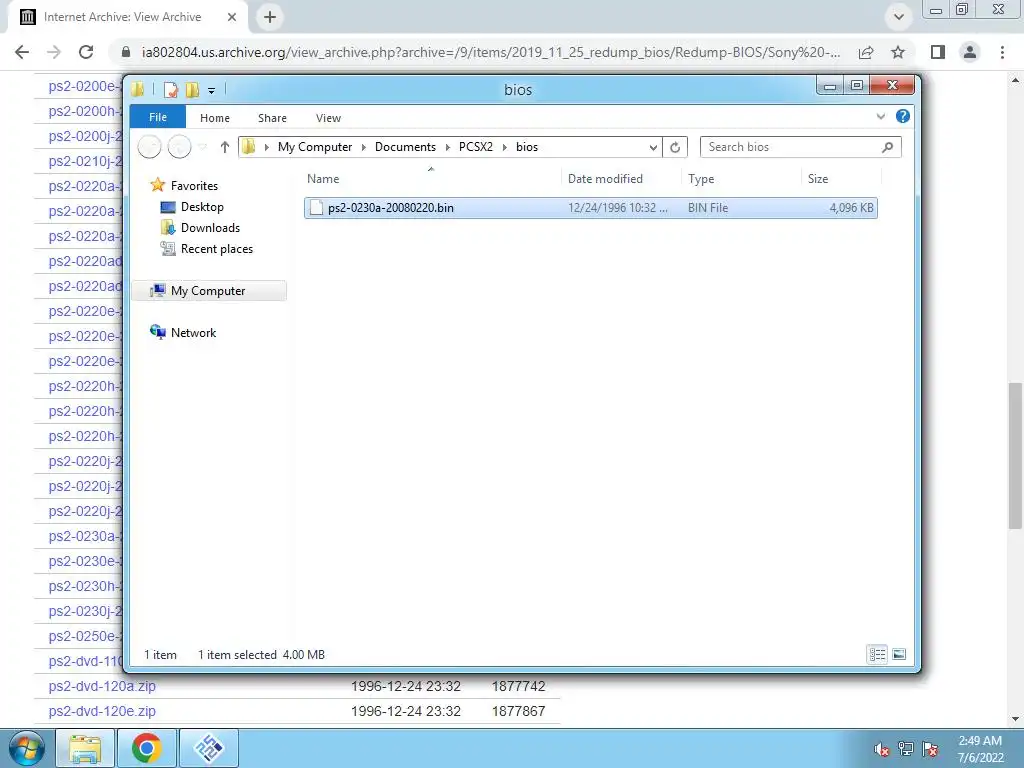
Task: Open the quick access toolbar dropdown
Action: (212, 90)
